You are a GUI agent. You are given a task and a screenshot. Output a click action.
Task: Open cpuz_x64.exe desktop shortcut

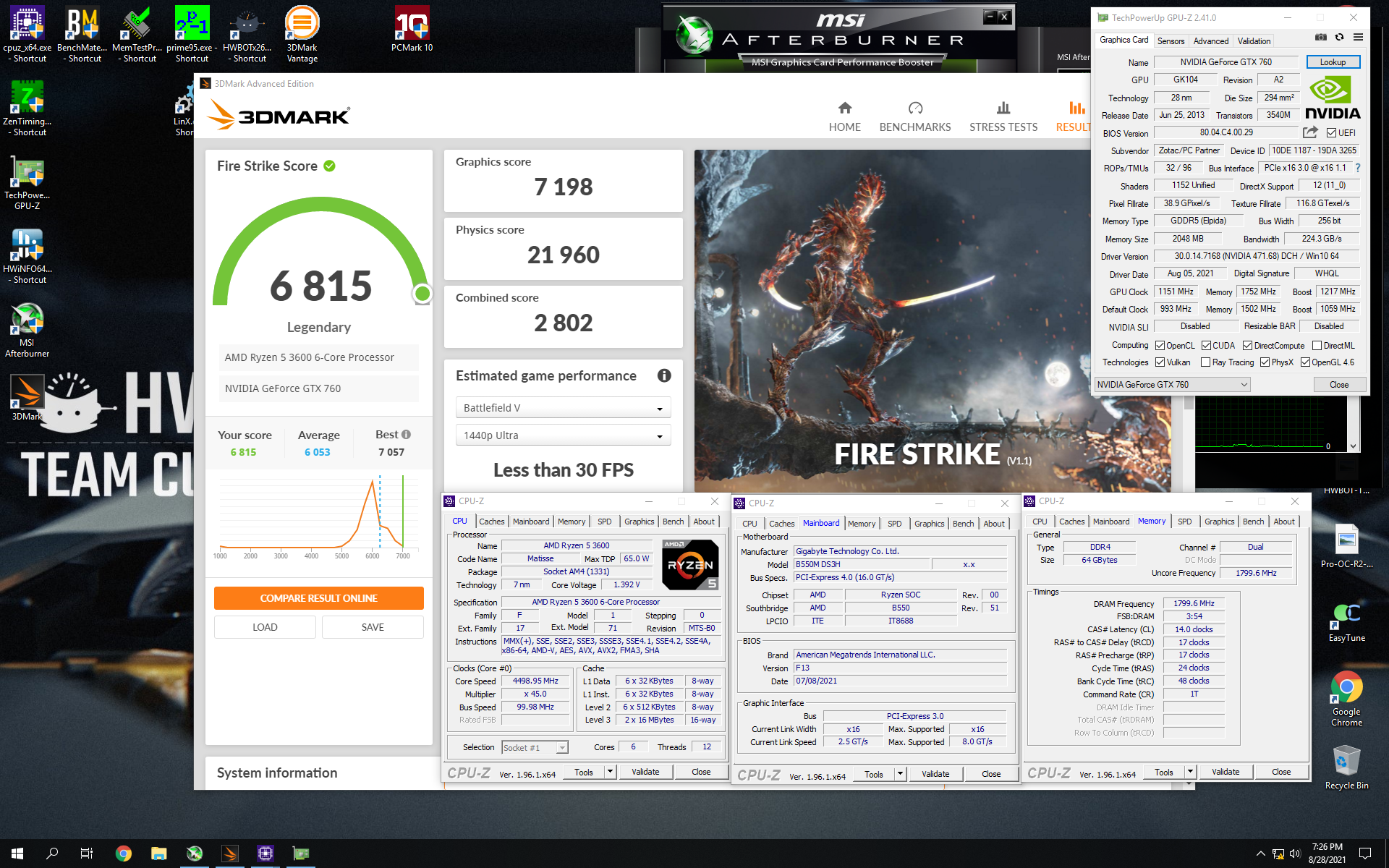27,34
